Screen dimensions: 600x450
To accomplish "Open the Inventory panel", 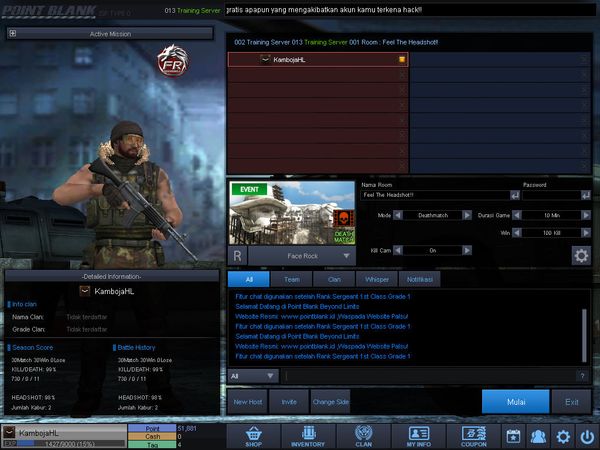I will coord(308,436).
